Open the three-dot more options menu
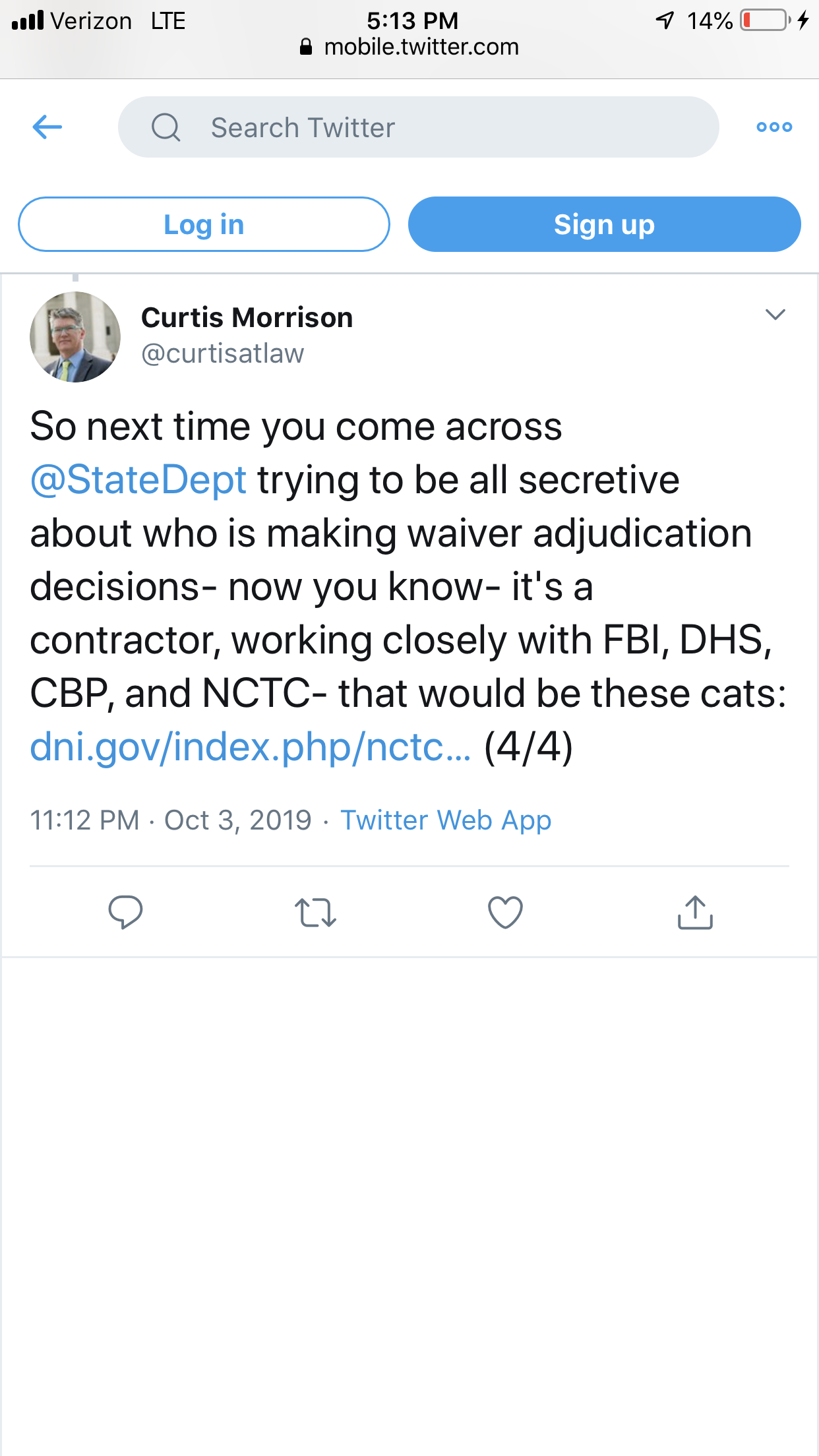Screen dimensions: 819x1456 pyautogui.click(x=774, y=127)
